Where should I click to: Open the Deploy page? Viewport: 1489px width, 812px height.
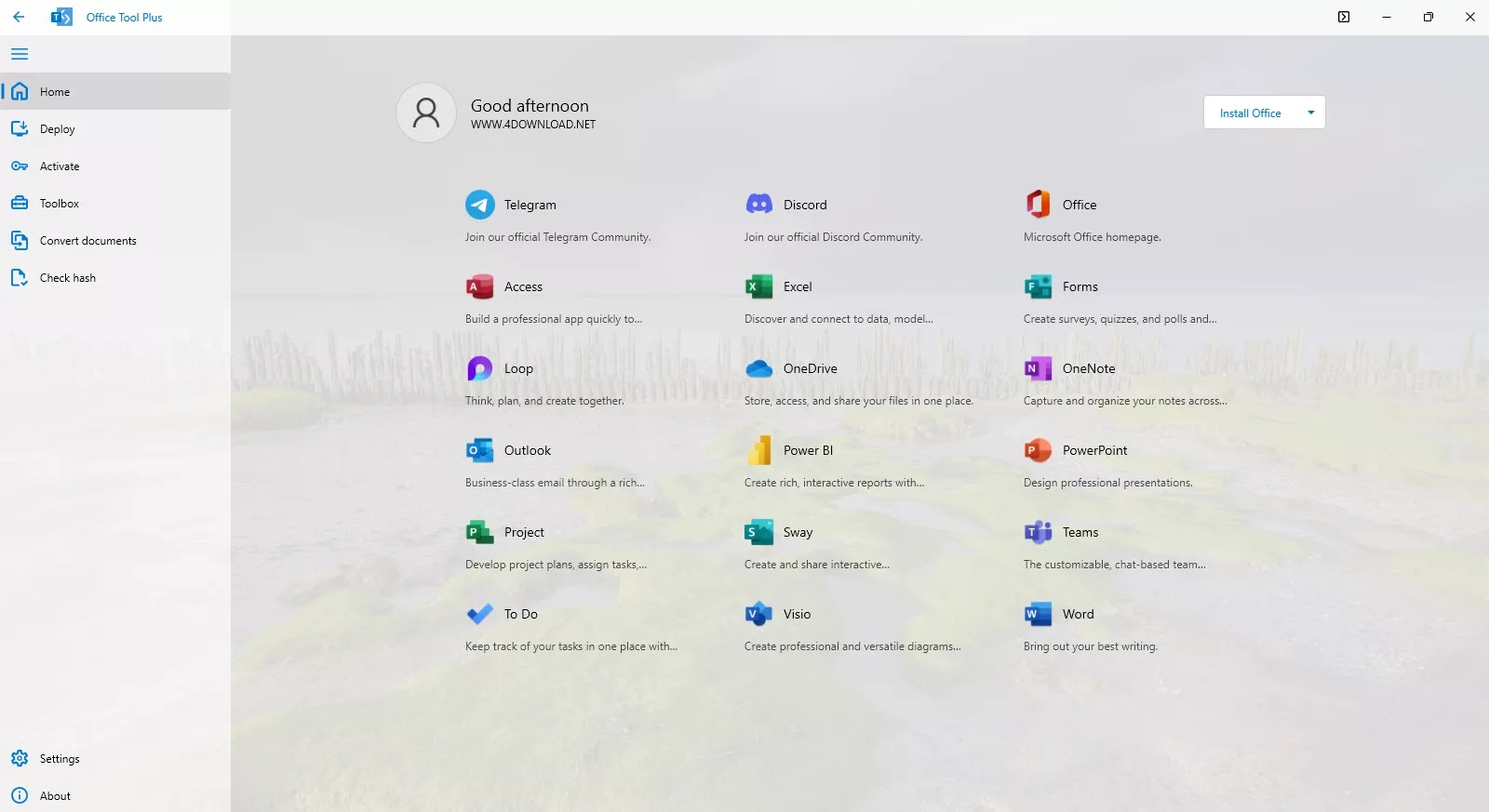point(115,128)
